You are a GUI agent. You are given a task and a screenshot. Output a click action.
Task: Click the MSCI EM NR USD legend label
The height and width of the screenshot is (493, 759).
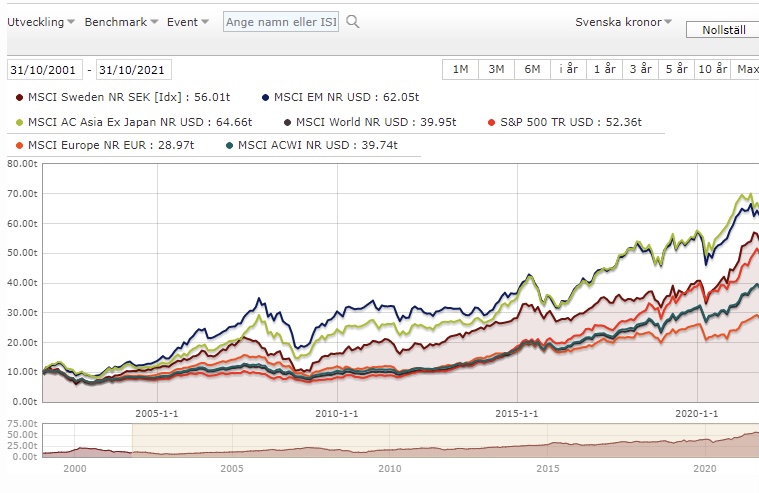click(x=347, y=97)
